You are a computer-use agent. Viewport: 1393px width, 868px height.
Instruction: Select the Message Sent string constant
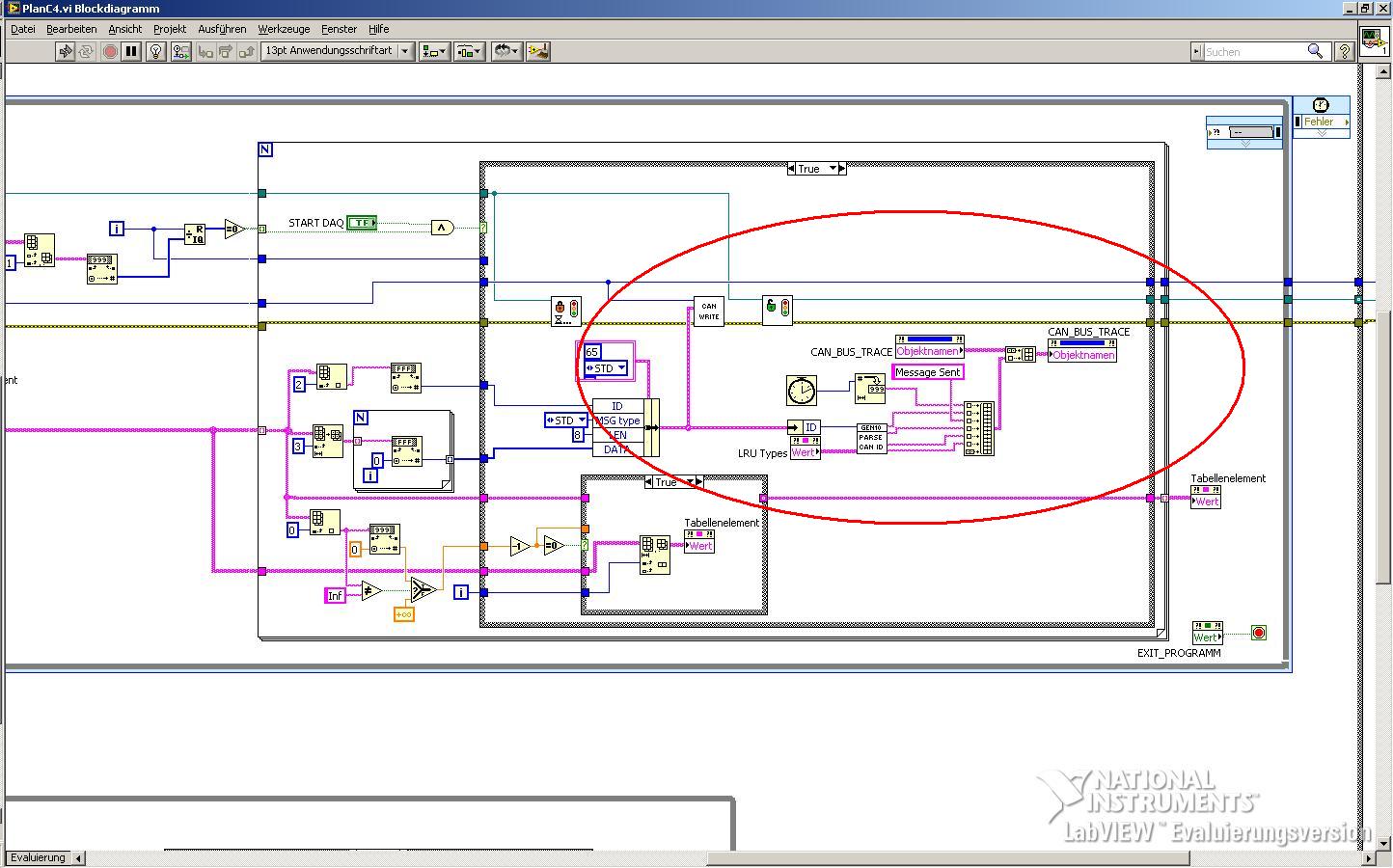pos(928,372)
